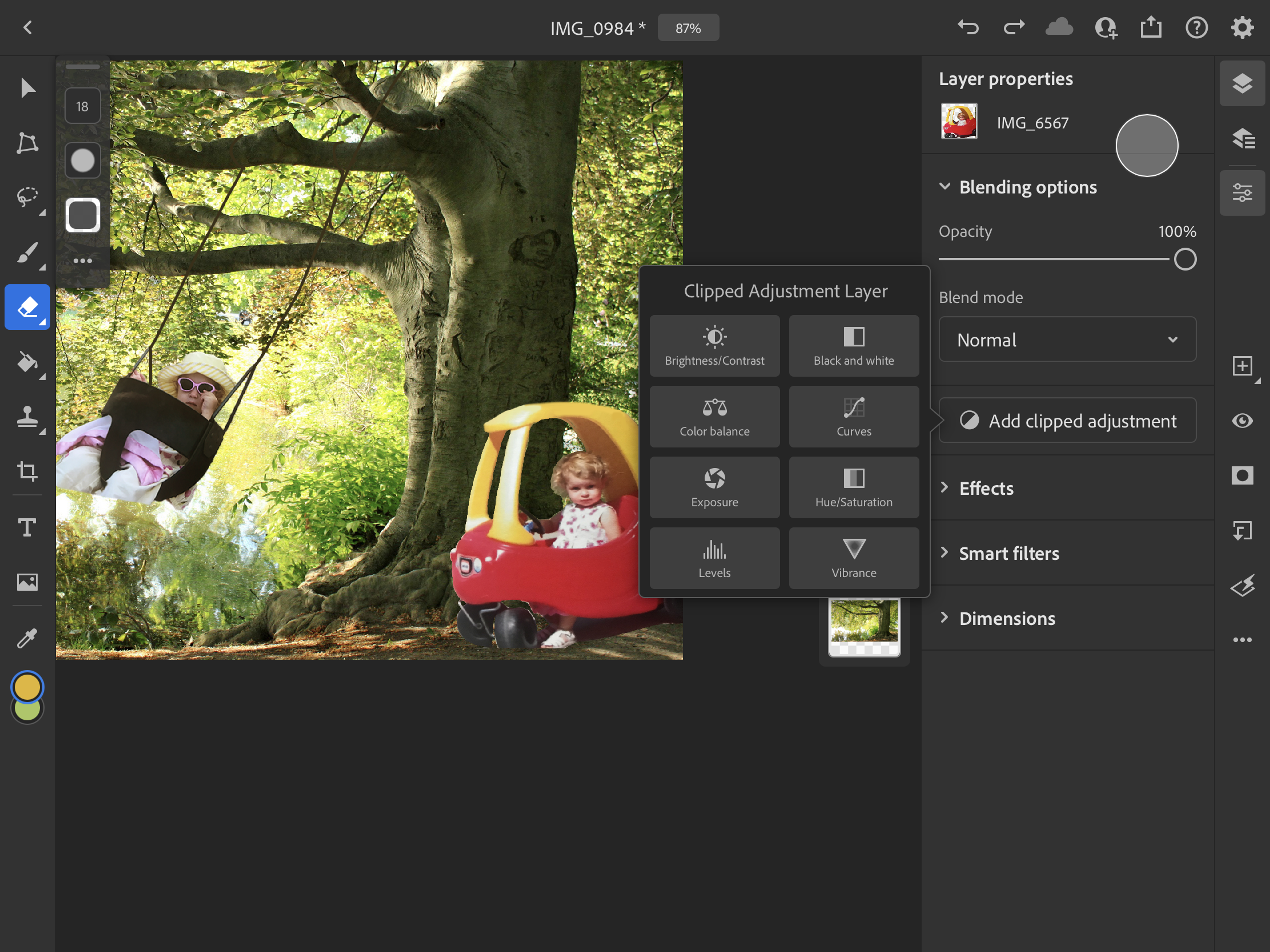Select the Paint Bucket fill tool
The width and height of the screenshot is (1270, 952).
pyautogui.click(x=27, y=362)
